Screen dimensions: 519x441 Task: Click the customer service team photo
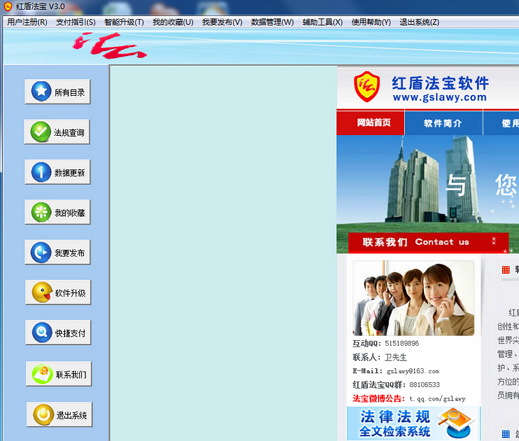(413, 298)
